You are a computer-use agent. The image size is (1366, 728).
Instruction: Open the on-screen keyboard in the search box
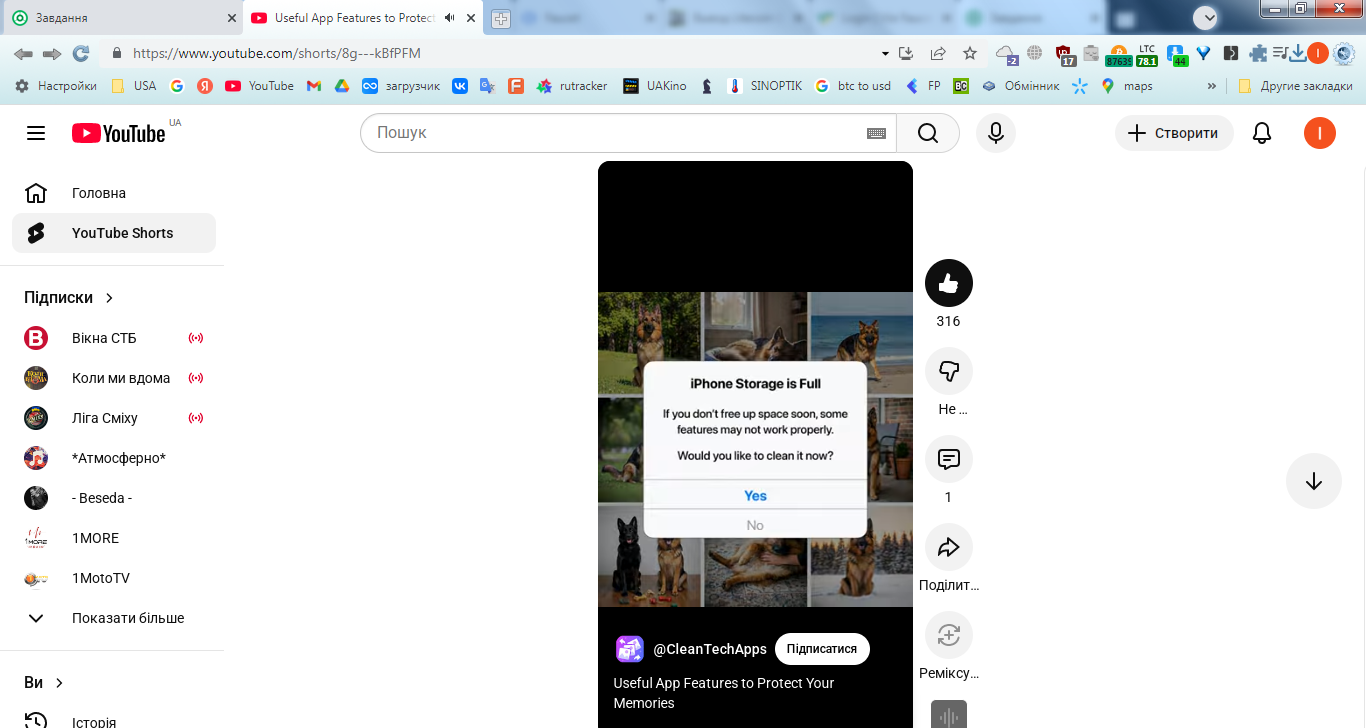click(x=876, y=133)
